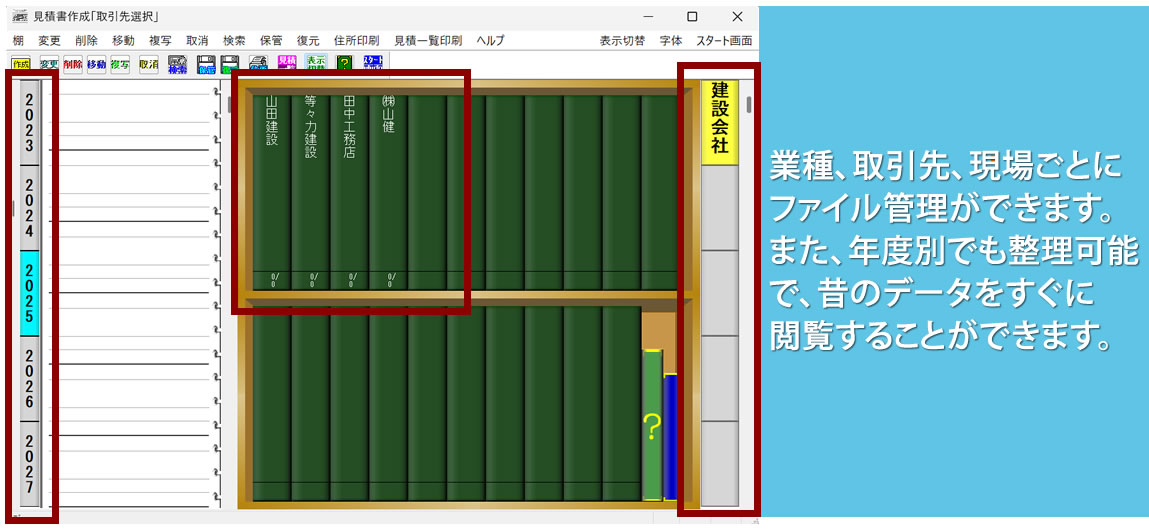Open the 山田建設 binder on the shelf
This screenshot has height=530, width=1149.
pyautogui.click(x=271, y=190)
